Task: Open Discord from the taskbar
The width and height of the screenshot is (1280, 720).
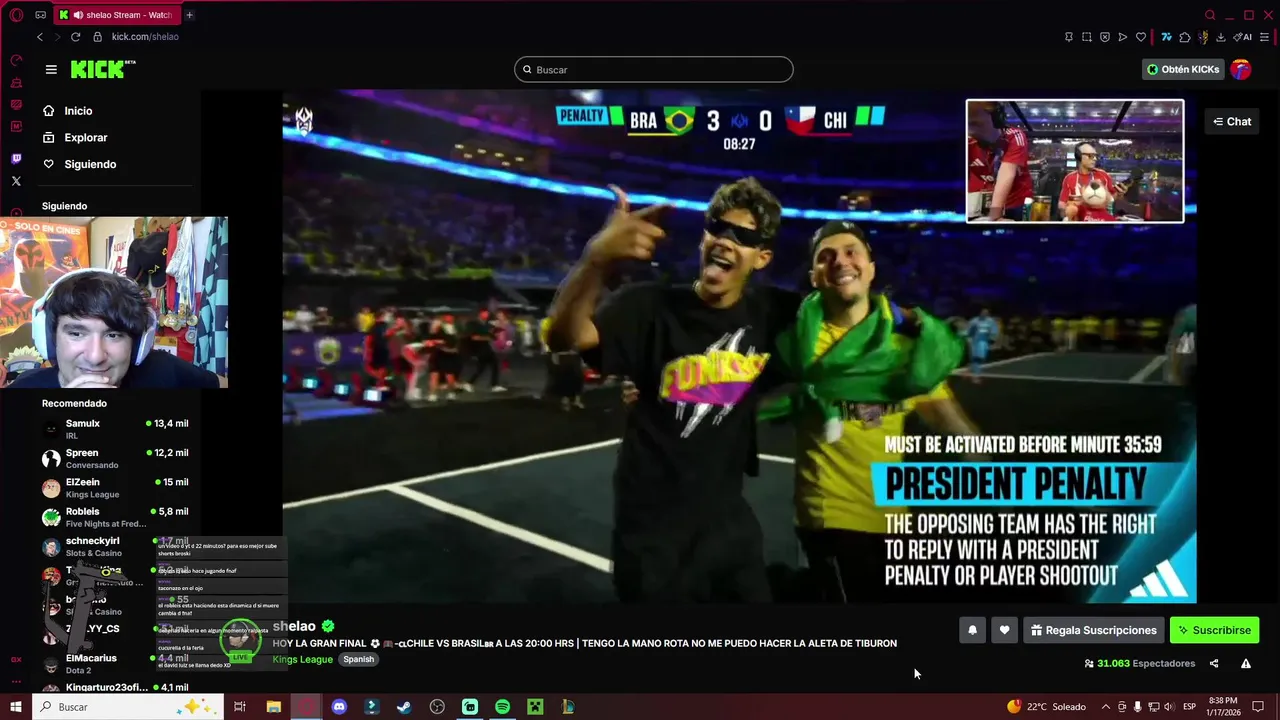Action: point(339,707)
